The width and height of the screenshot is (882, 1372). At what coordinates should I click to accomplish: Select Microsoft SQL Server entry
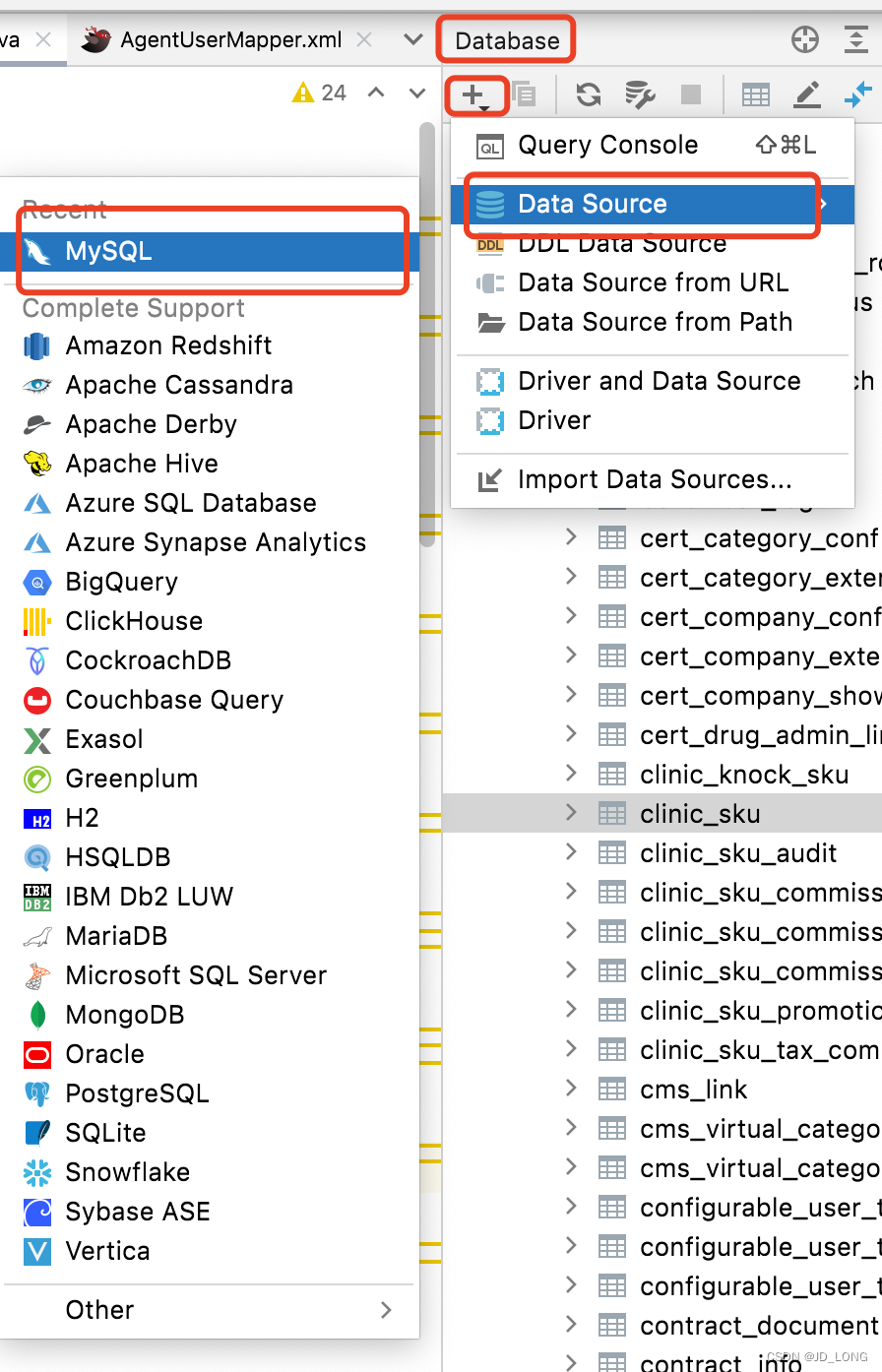(210, 975)
